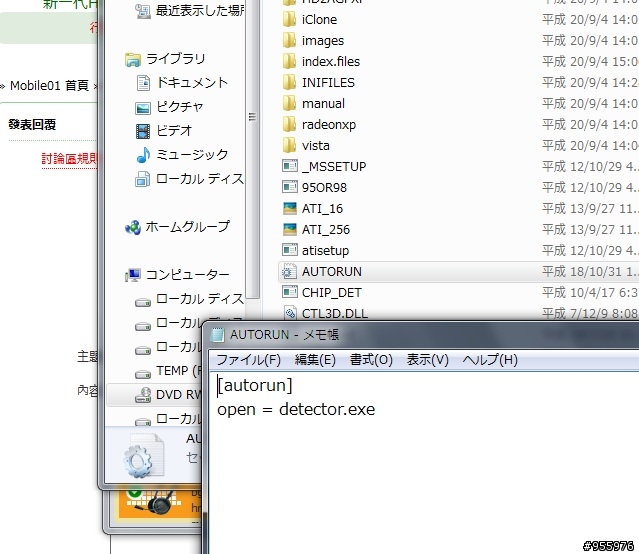Select ミュージック library item
The width and height of the screenshot is (639, 554).
[x=192, y=155]
